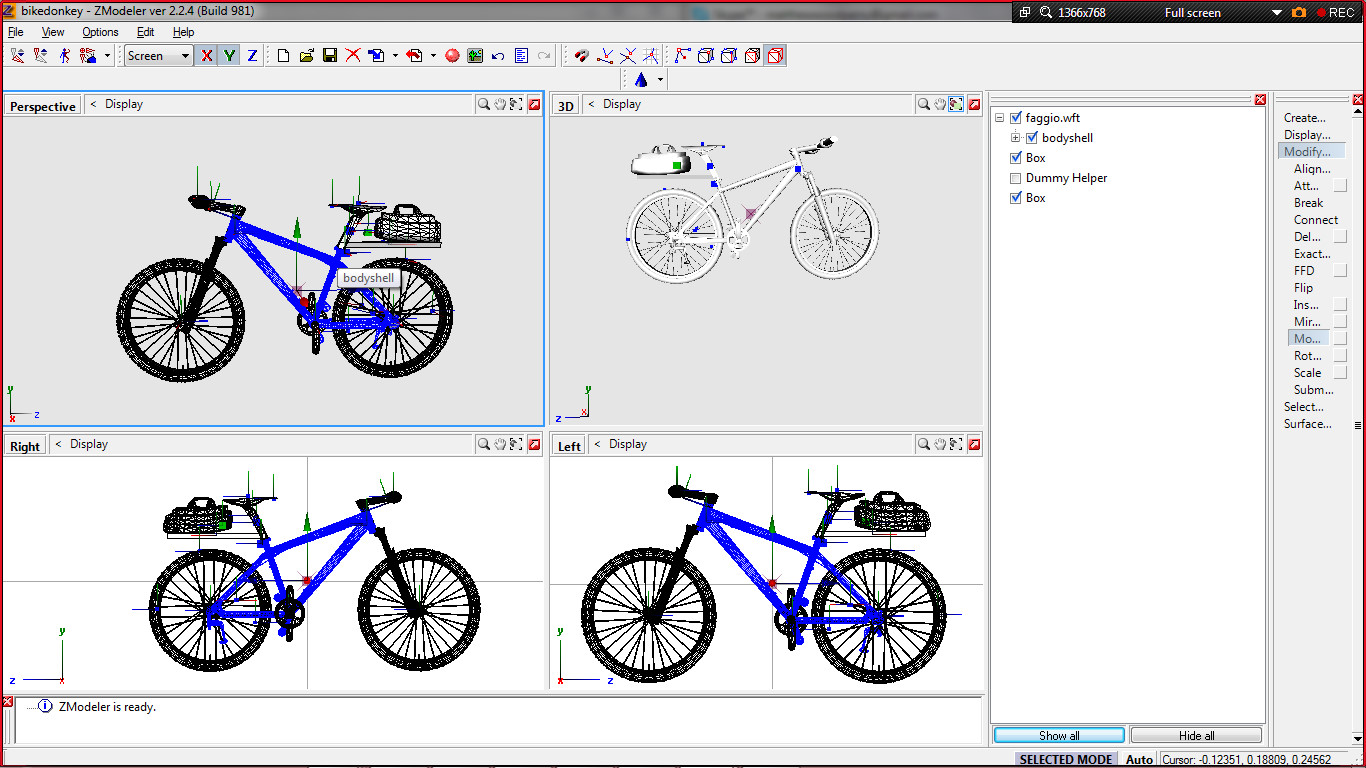This screenshot has height=768, width=1366.
Task: Uncheck the faggio.wft checkbox
Action: [1016, 118]
